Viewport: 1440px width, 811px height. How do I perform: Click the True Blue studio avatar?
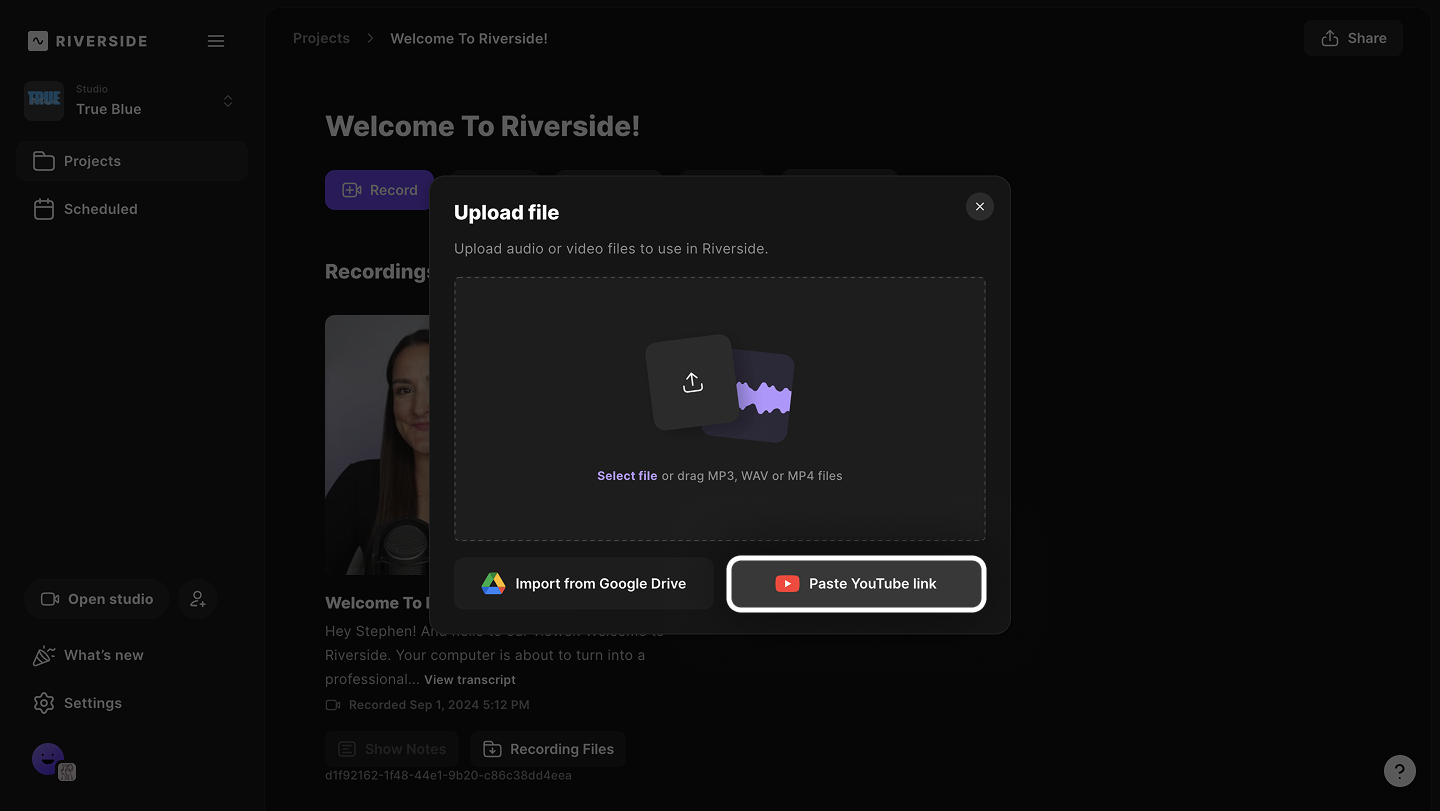click(44, 101)
